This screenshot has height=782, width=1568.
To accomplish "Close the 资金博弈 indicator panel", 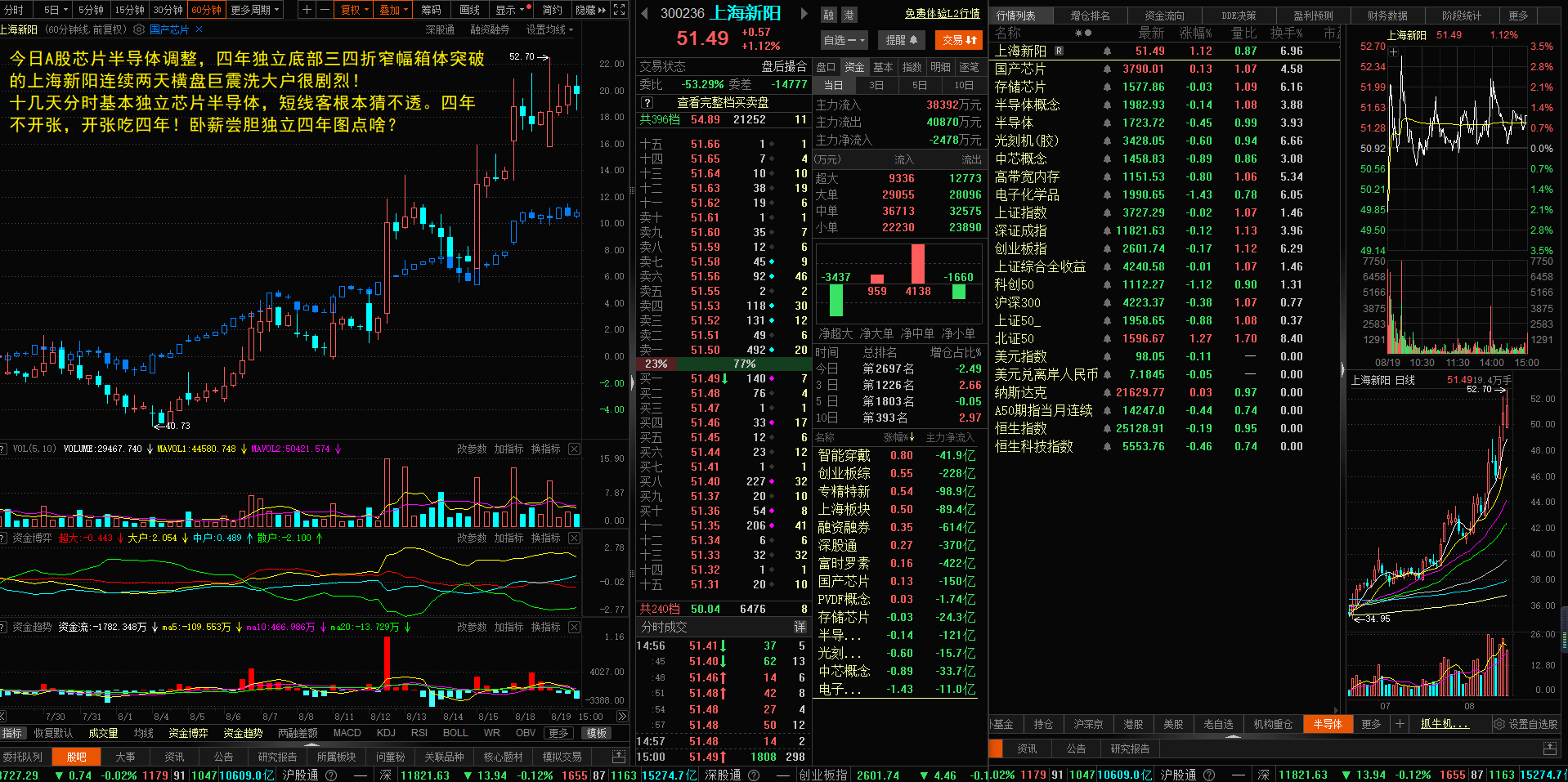I will tap(575, 538).
